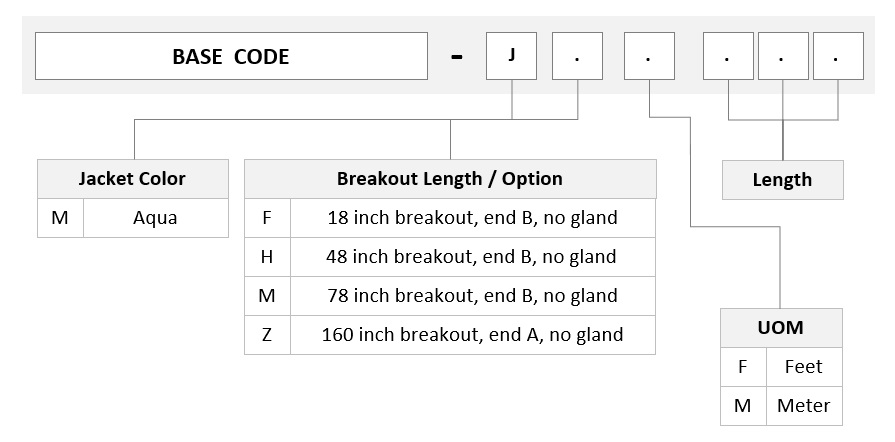Click the M code beside Meter
895x442 pixels.
(x=743, y=405)
